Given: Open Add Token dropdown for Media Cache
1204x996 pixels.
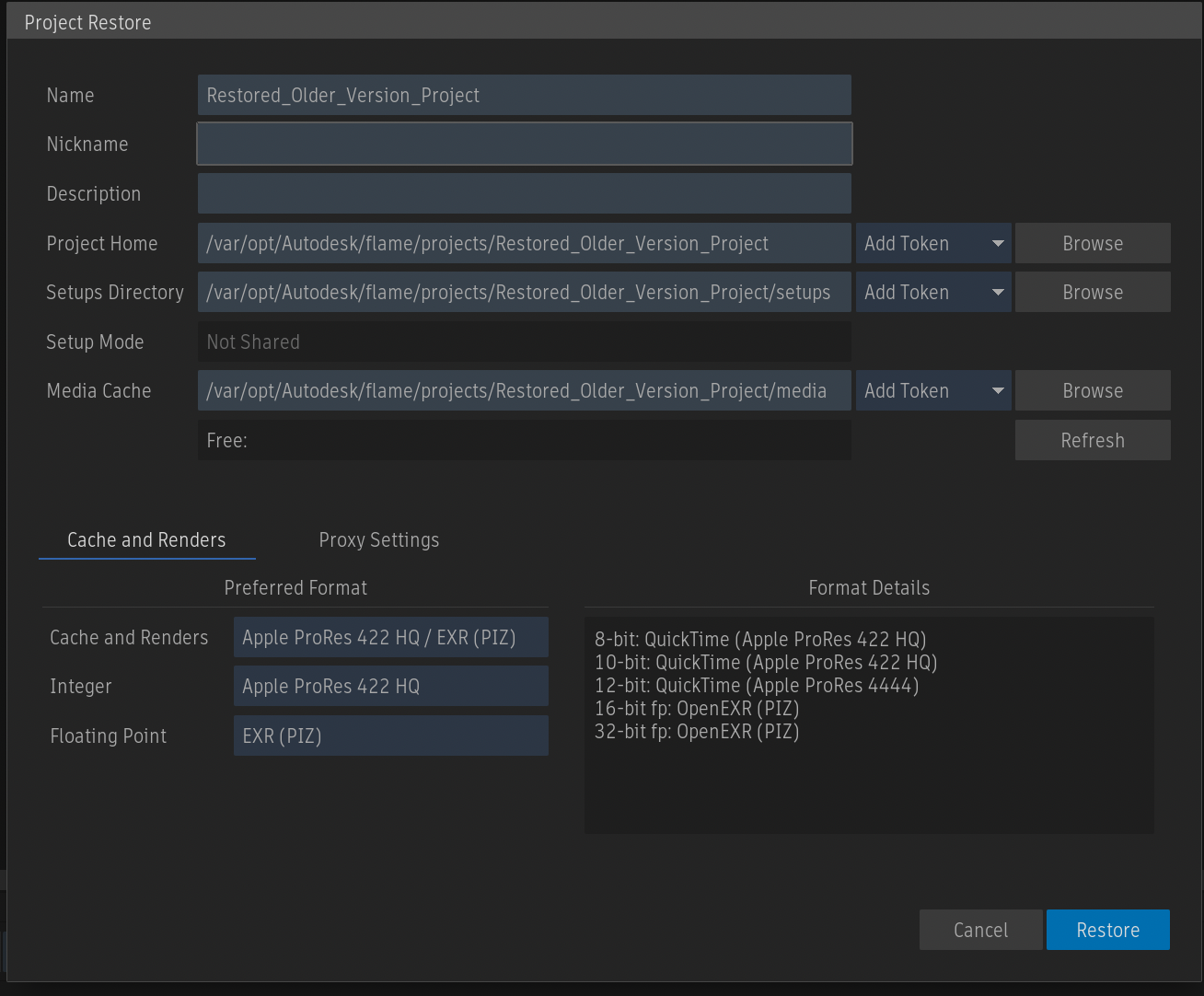Looking at the screenshot, I should pos(933,391).
